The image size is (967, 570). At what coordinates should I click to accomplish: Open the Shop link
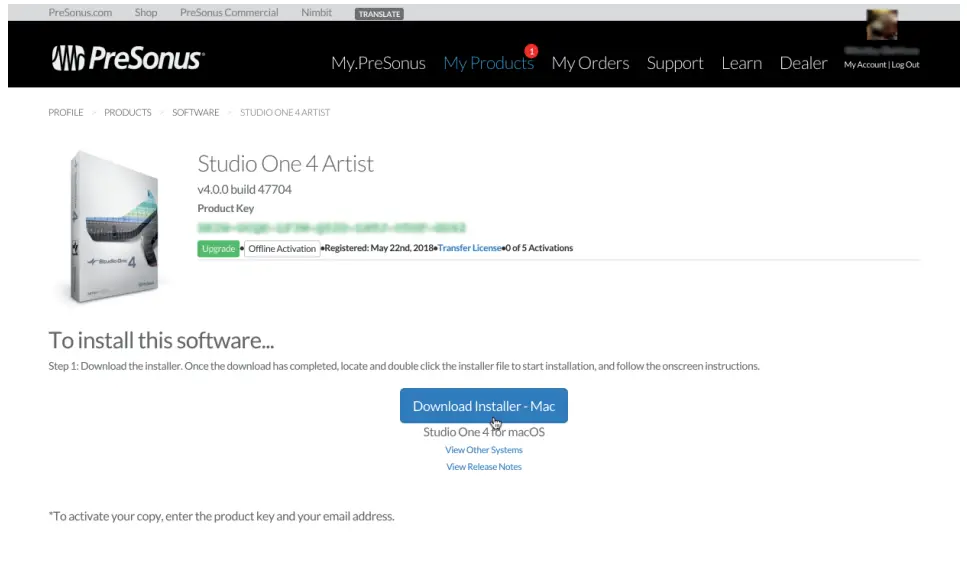click(146, 12)
